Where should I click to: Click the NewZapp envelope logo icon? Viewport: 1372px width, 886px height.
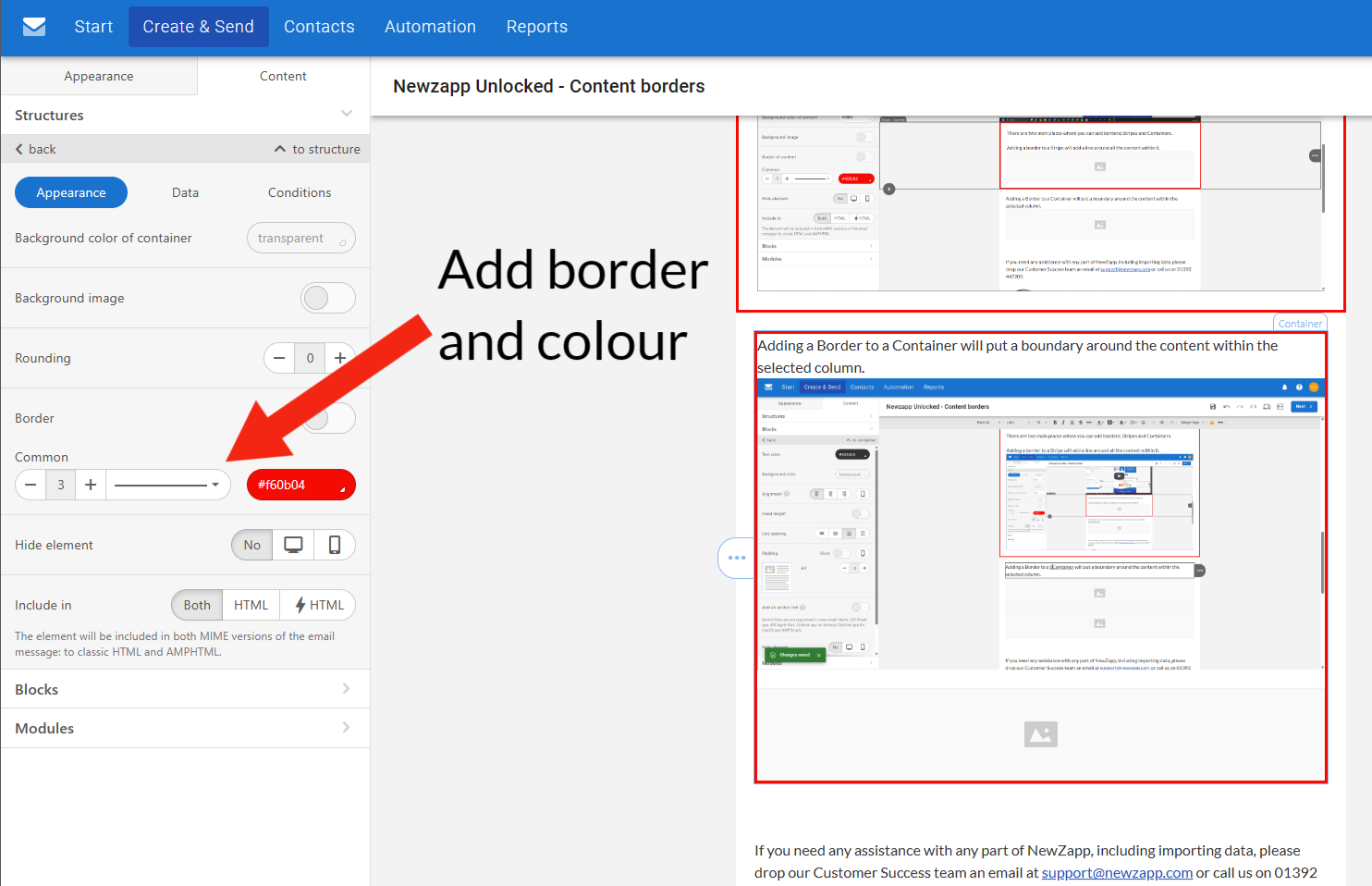(34, 27)
